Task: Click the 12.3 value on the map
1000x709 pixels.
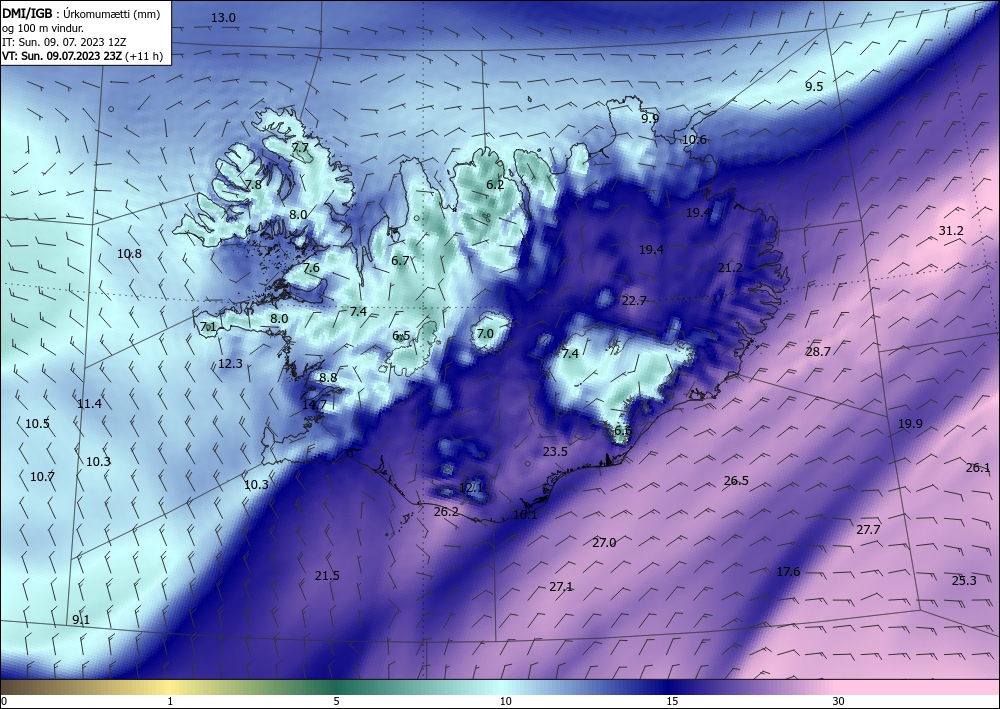Action: point(230,364)
